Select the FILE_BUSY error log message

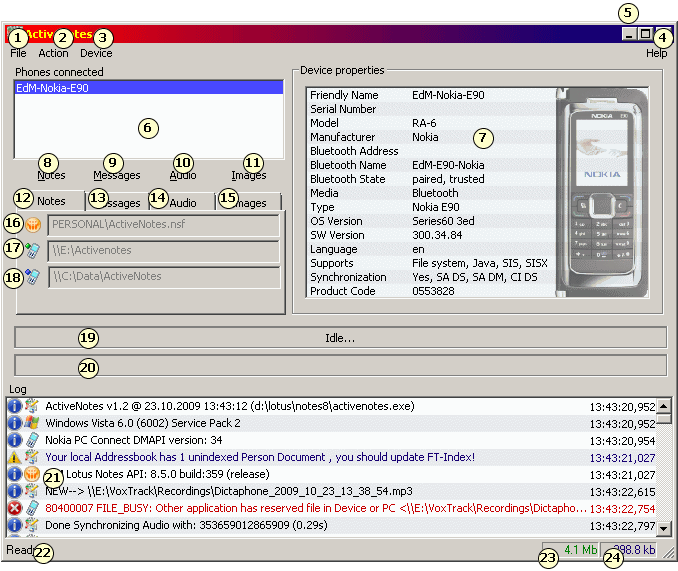tap(316, 508)
